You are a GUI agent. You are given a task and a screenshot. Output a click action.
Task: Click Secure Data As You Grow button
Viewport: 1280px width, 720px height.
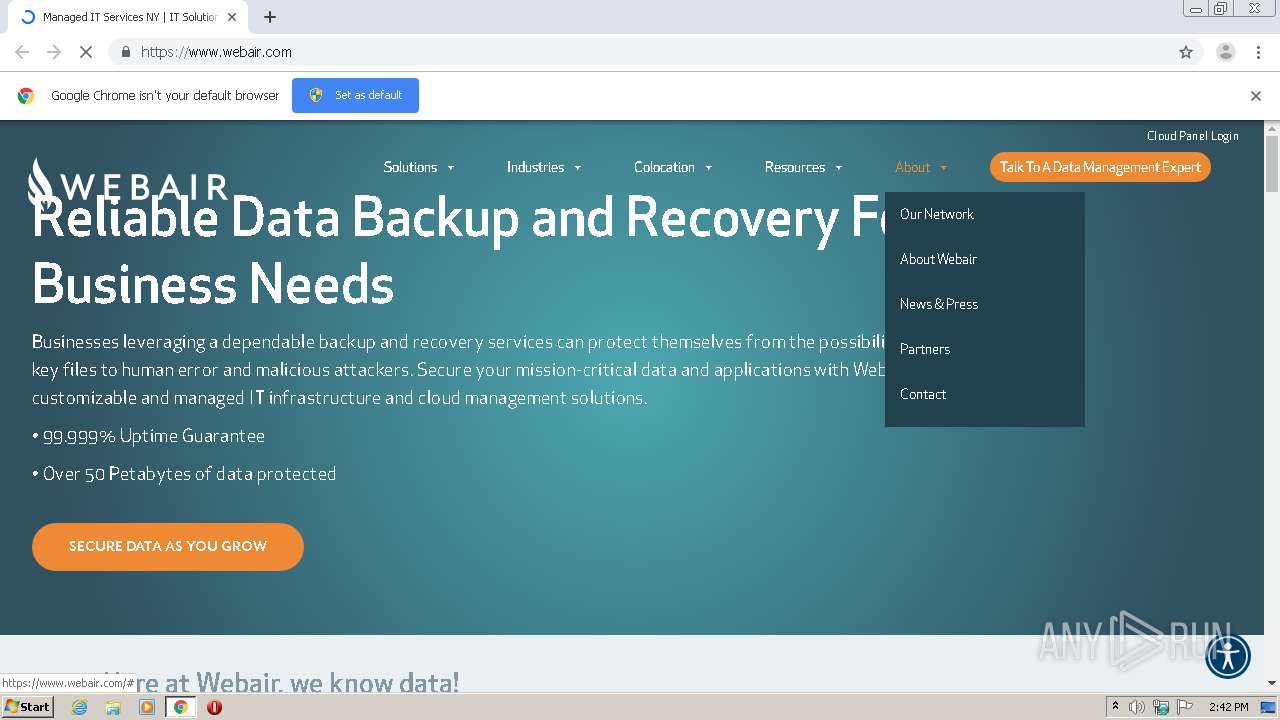(168, 547)
